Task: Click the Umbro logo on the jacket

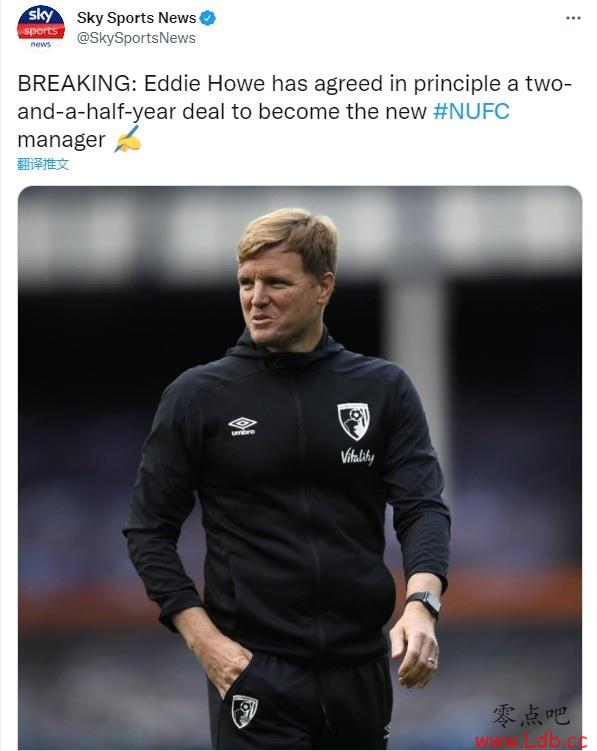Action: [x=242, y=426]
